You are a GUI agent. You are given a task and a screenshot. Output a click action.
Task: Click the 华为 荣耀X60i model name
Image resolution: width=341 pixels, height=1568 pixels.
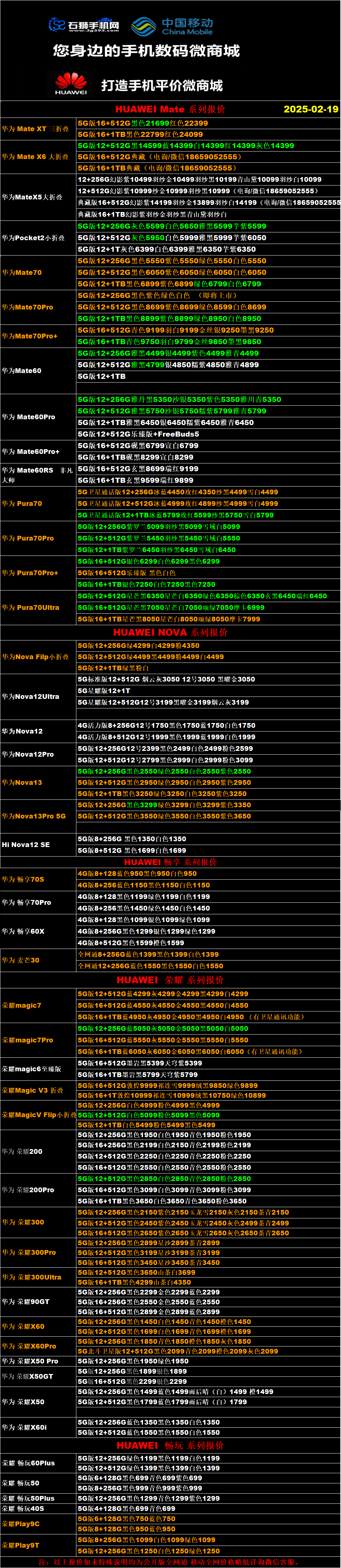(24, 1427)
